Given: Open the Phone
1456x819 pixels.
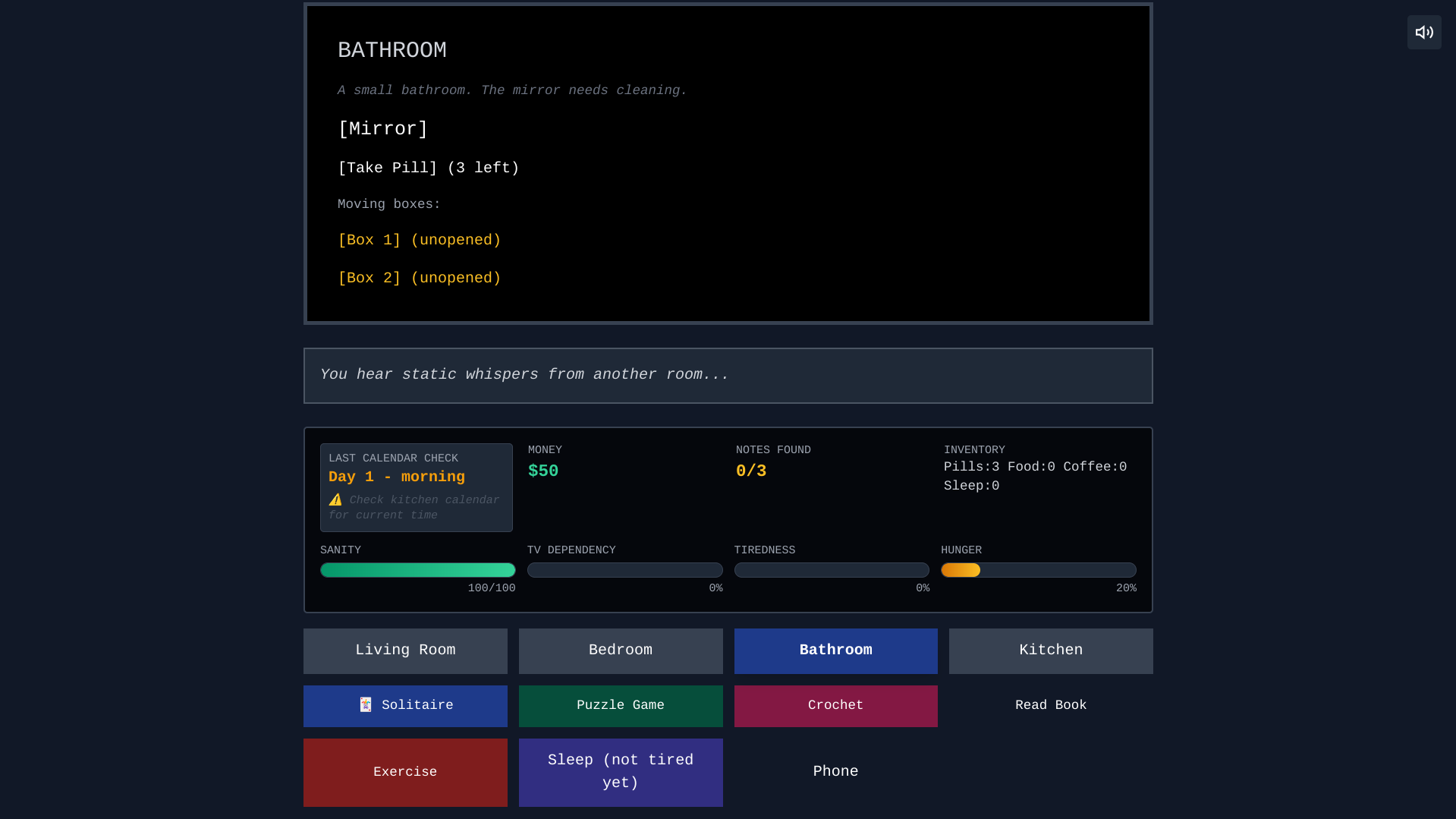Looking at the screenshot, I should click(x=835, y=773).
